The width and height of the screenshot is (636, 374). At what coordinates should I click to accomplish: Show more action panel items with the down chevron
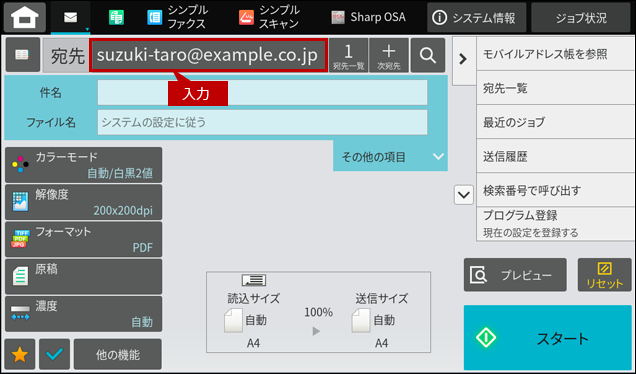[464, 195]
